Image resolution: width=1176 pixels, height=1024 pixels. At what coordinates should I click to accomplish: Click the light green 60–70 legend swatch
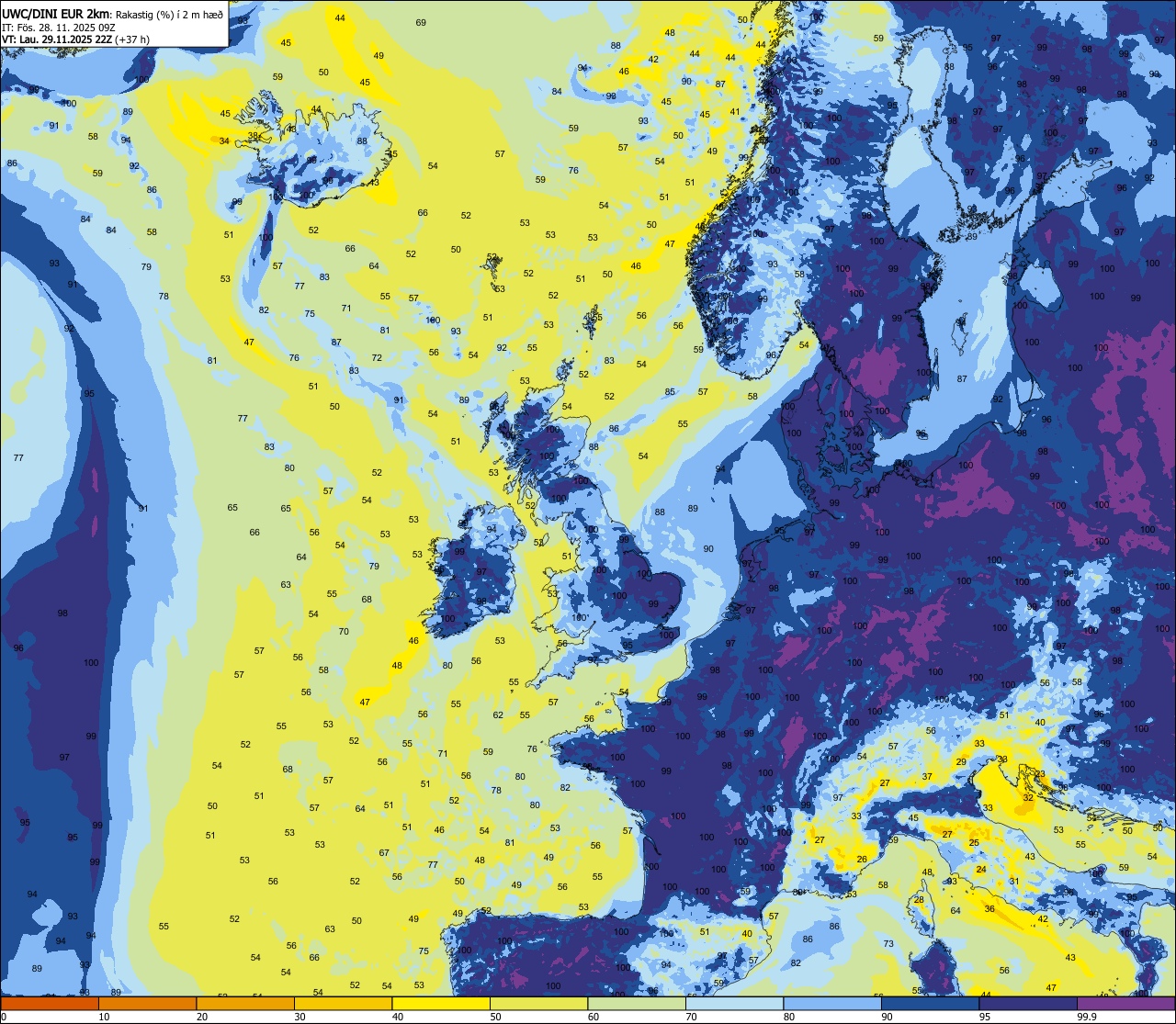pos(637,1003)
